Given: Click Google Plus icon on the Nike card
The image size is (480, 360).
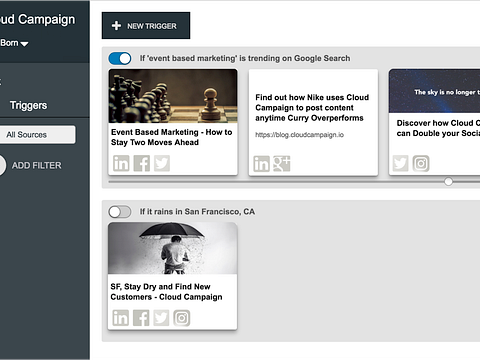Looking at the screenshot, I should point(282,164).
